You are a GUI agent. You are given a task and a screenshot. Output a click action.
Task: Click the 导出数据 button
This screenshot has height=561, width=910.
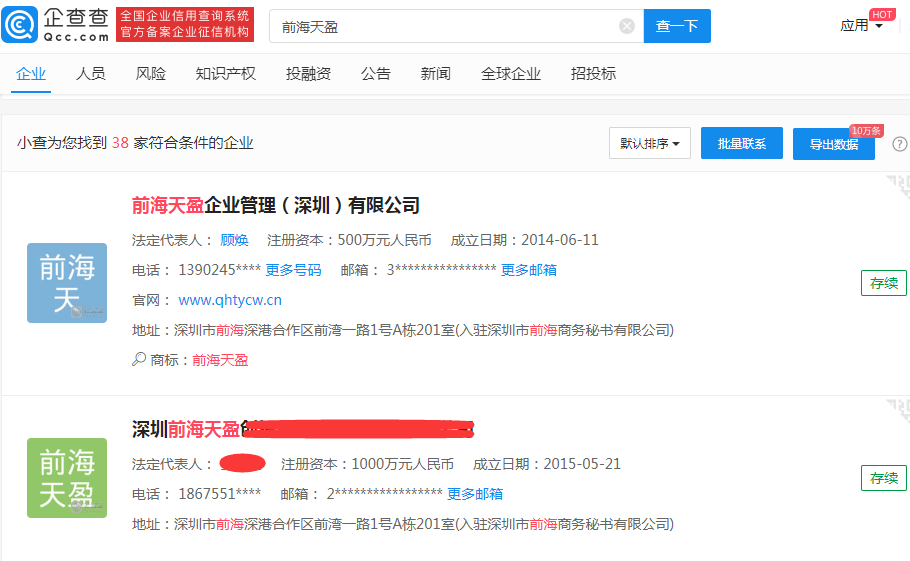tap(833, 145)
